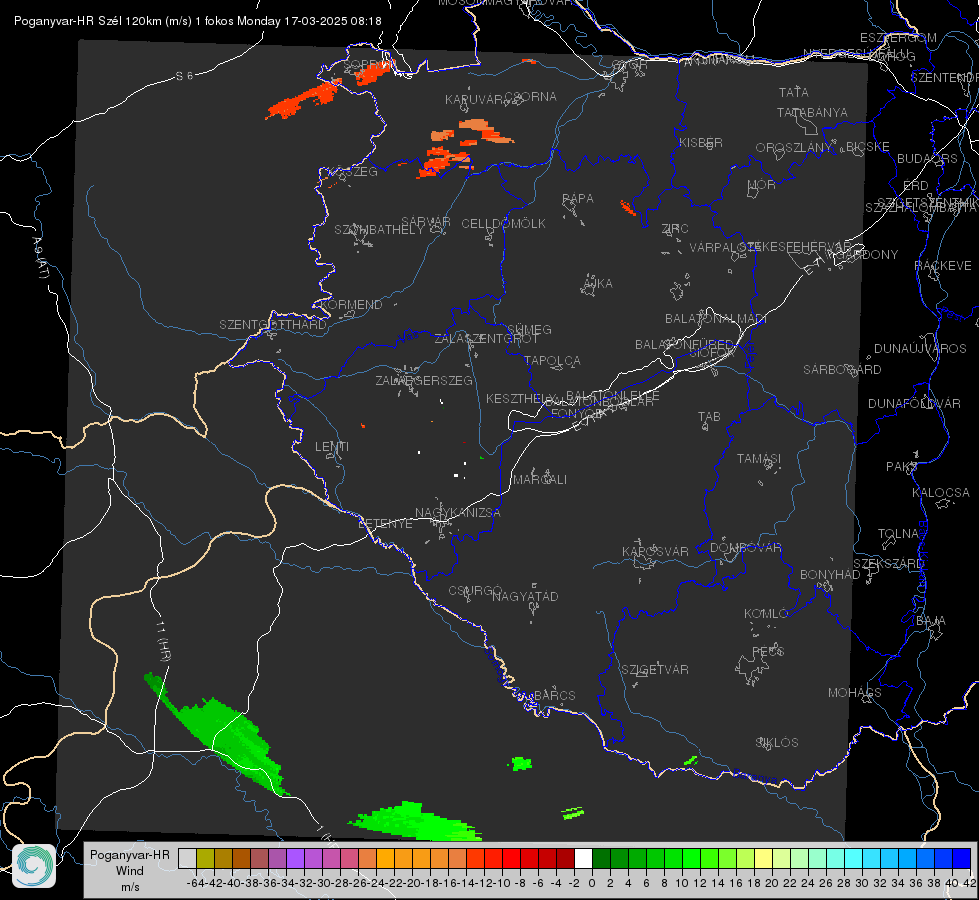The image size is (979, 900).
Task: Click the KISBÉR city label
Action: tap(701, 142)
